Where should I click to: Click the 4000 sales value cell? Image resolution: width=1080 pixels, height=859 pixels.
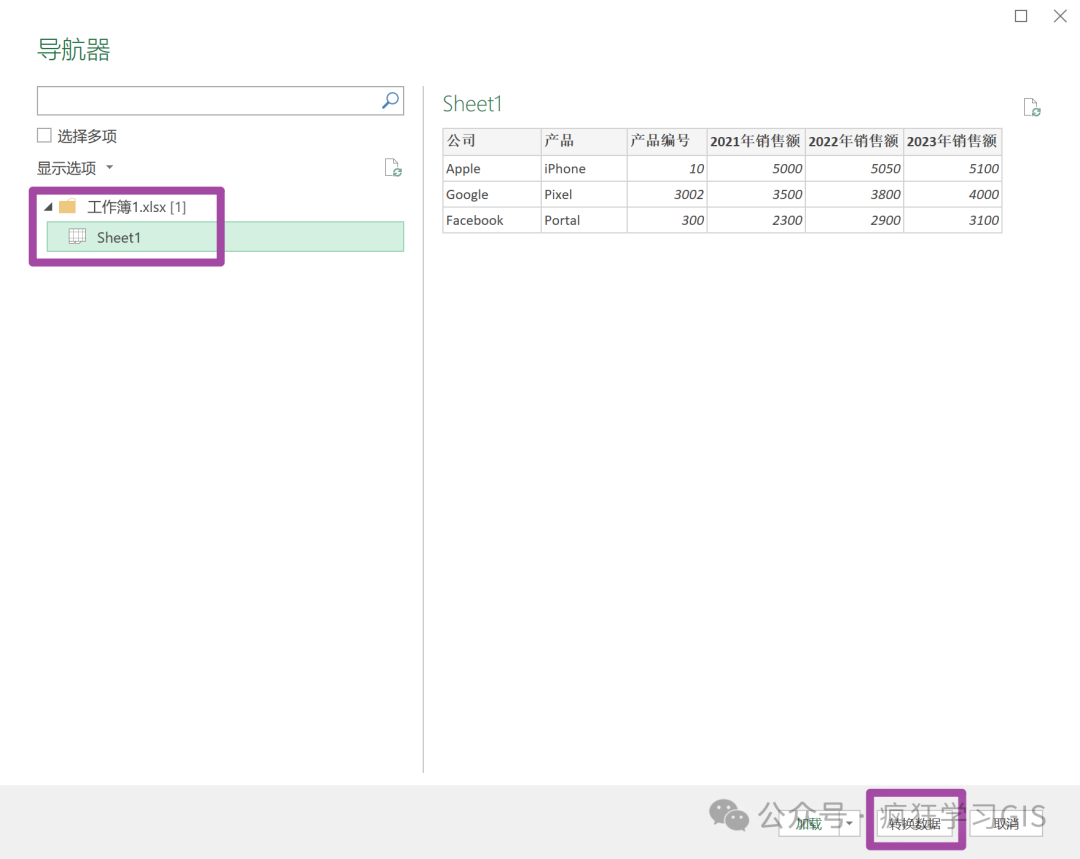[x=953, y=194]
